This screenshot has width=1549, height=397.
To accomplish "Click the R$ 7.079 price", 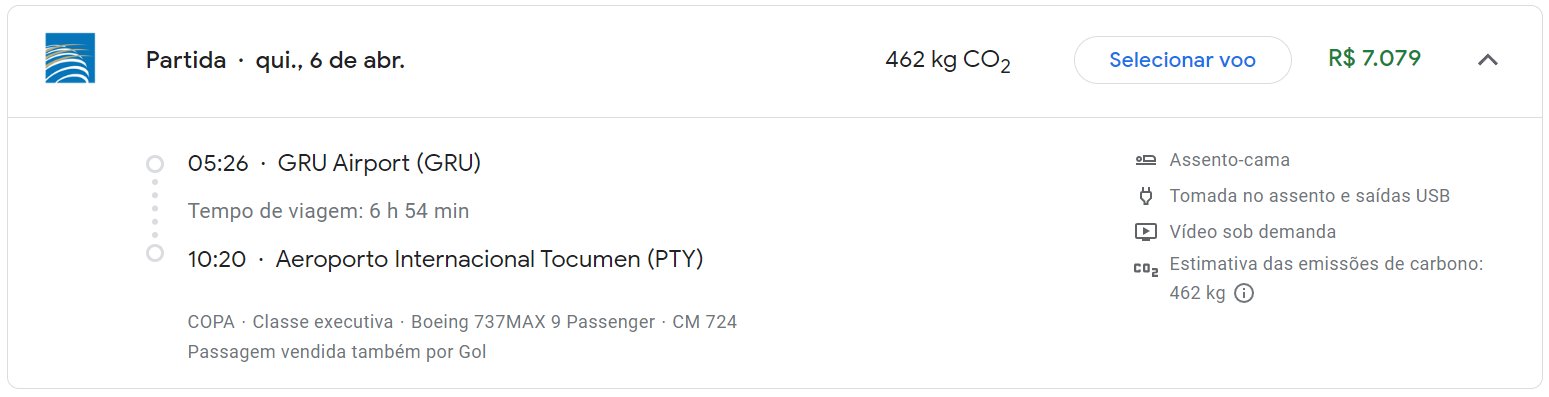I will tap(1374, 58).
